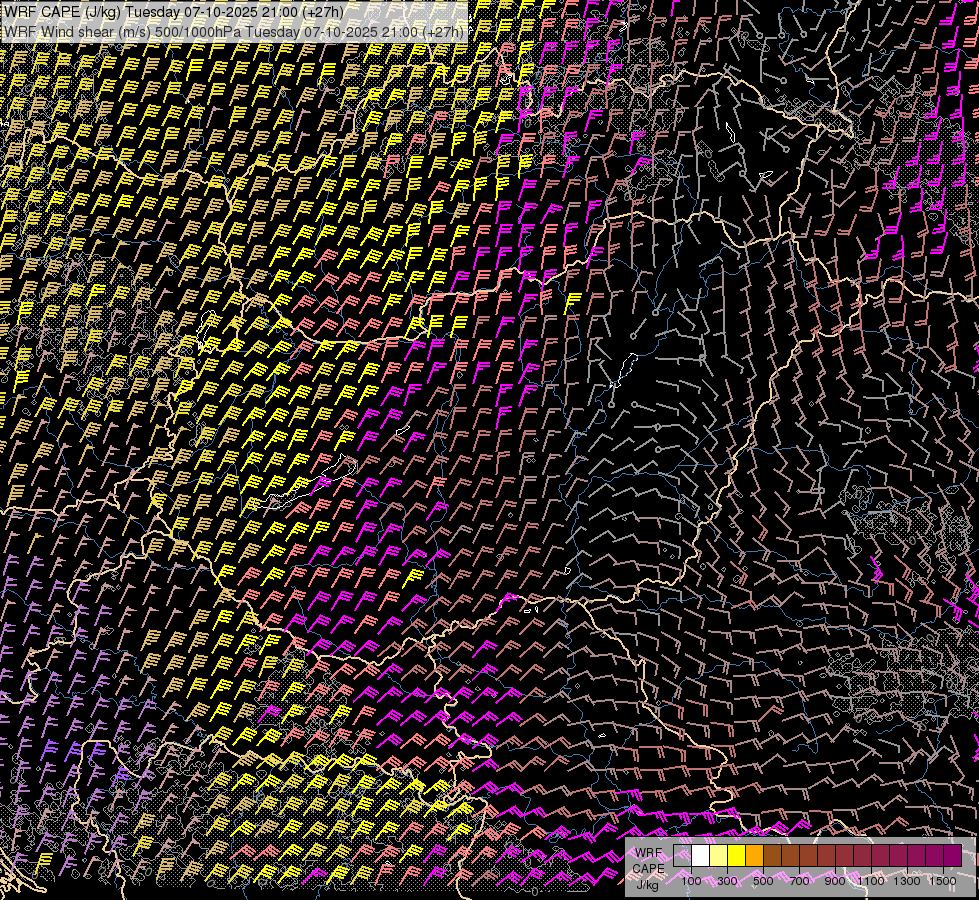Viewport: 979px width, 900px height.
Task: Click the 1100 legend scale value
Action: [872, 881]
